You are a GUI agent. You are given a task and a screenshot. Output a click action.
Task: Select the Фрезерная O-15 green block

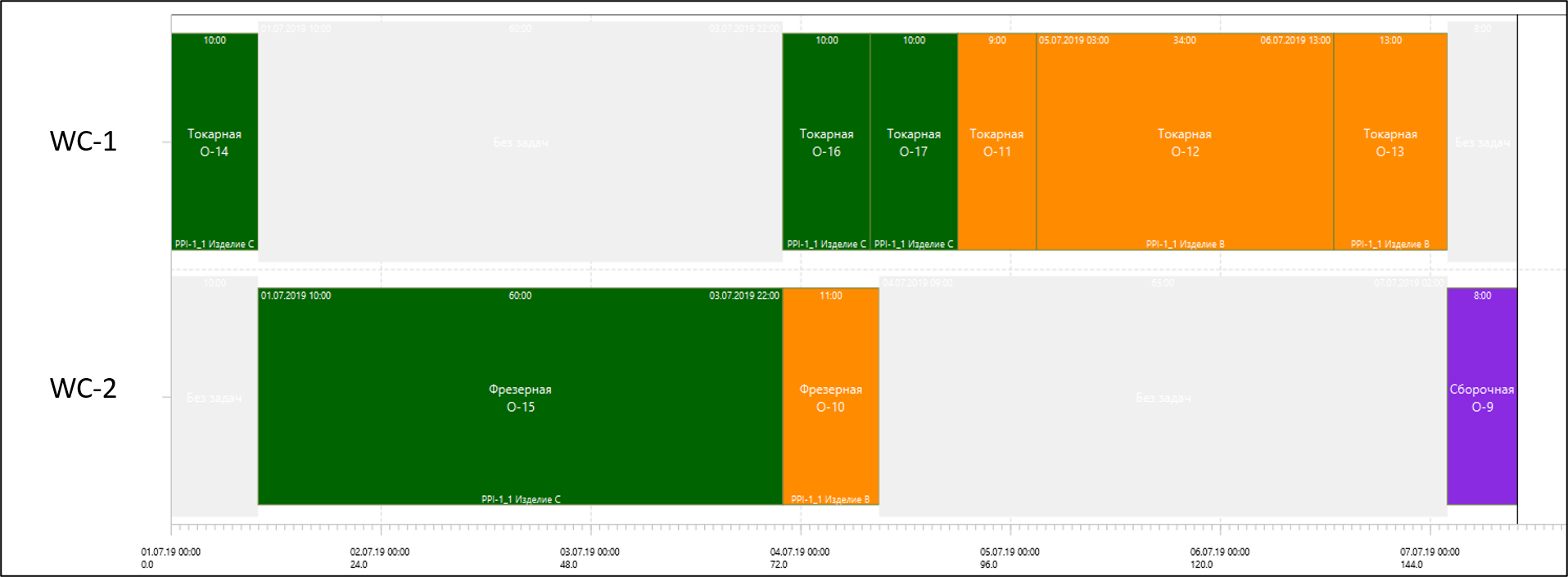tap(520, 397)
